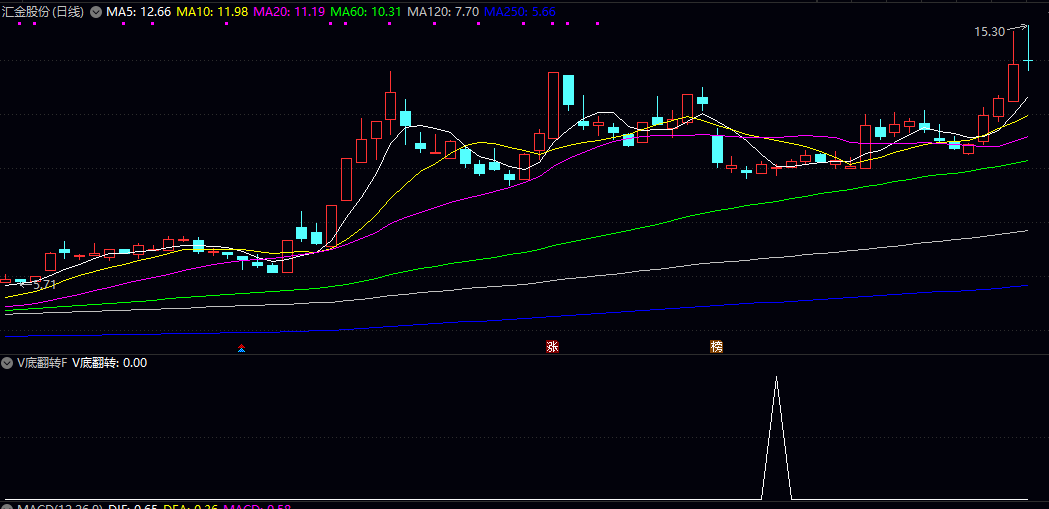
Task: Click the V底翻转F indicator name
Action: [43, 363]
